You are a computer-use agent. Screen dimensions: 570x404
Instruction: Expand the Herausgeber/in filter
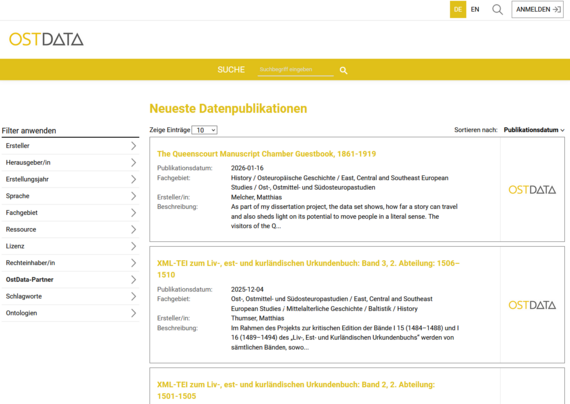70,163
